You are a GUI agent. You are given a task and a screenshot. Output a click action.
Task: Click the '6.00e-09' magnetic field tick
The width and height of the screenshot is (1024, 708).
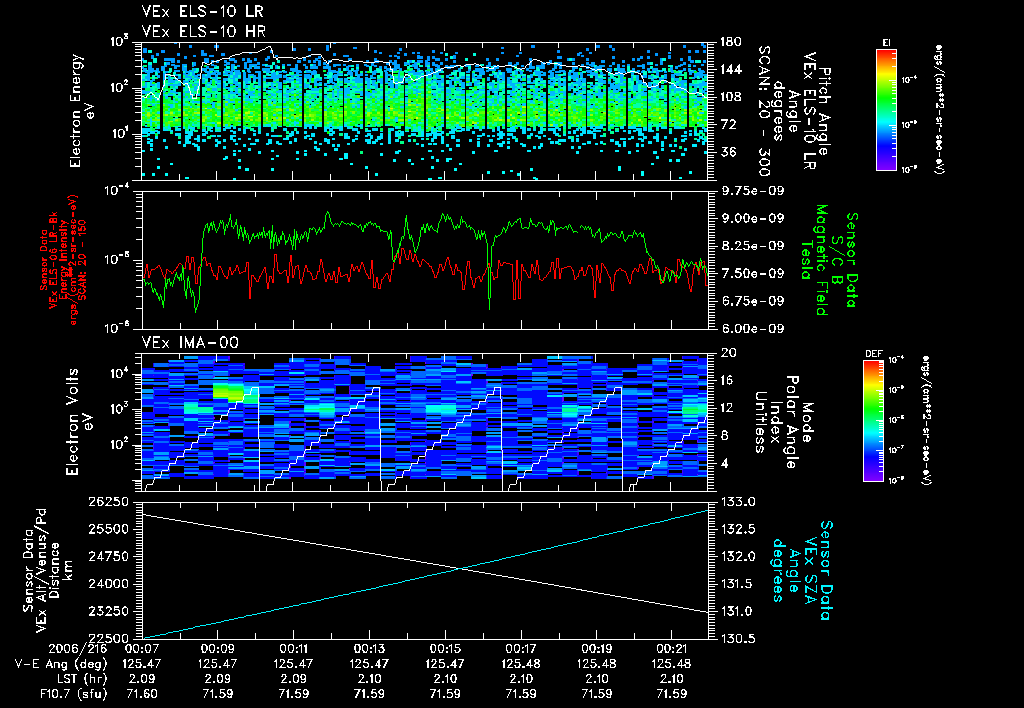coord(751,329)
